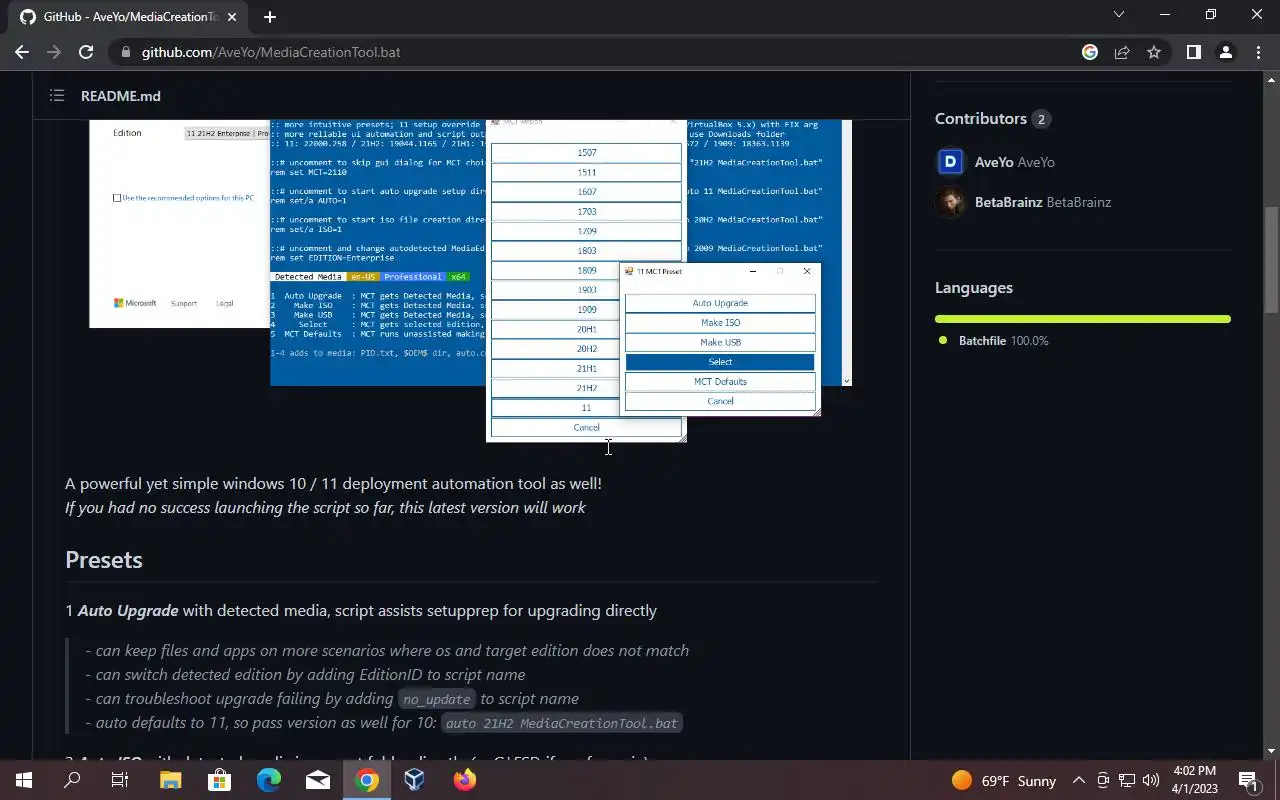The image size is (1280, 800).
Task: Reload the GitHub page
Action: click(x=86, y=52)
